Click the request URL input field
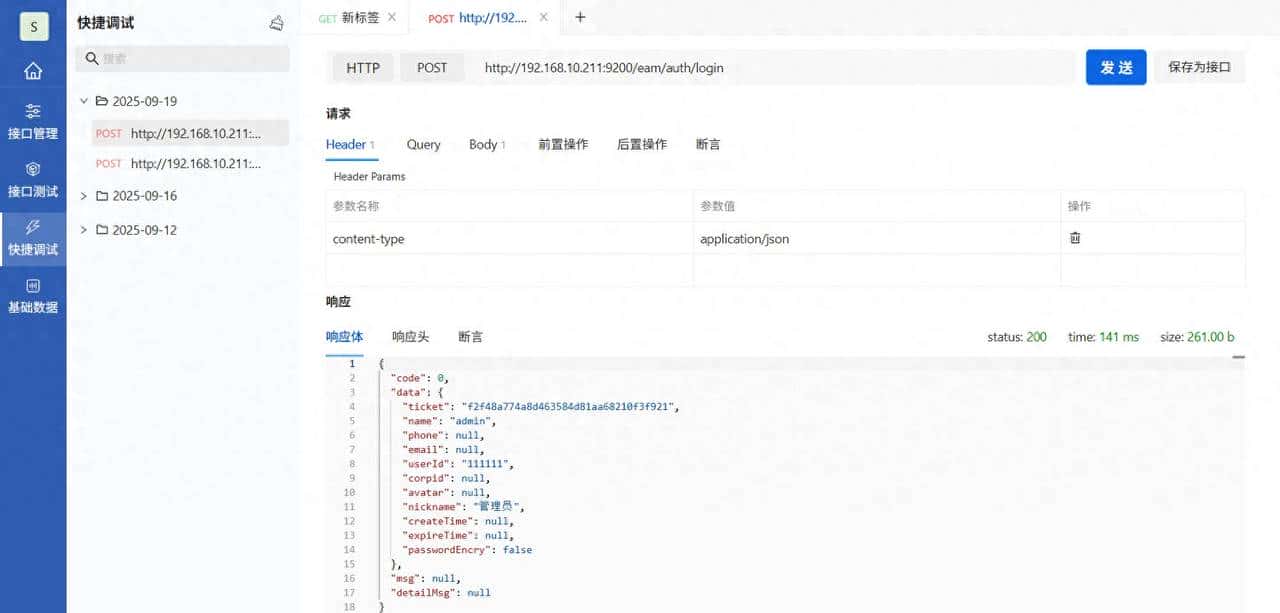The width and height of the screenshot is (1280, 613). 770,68
